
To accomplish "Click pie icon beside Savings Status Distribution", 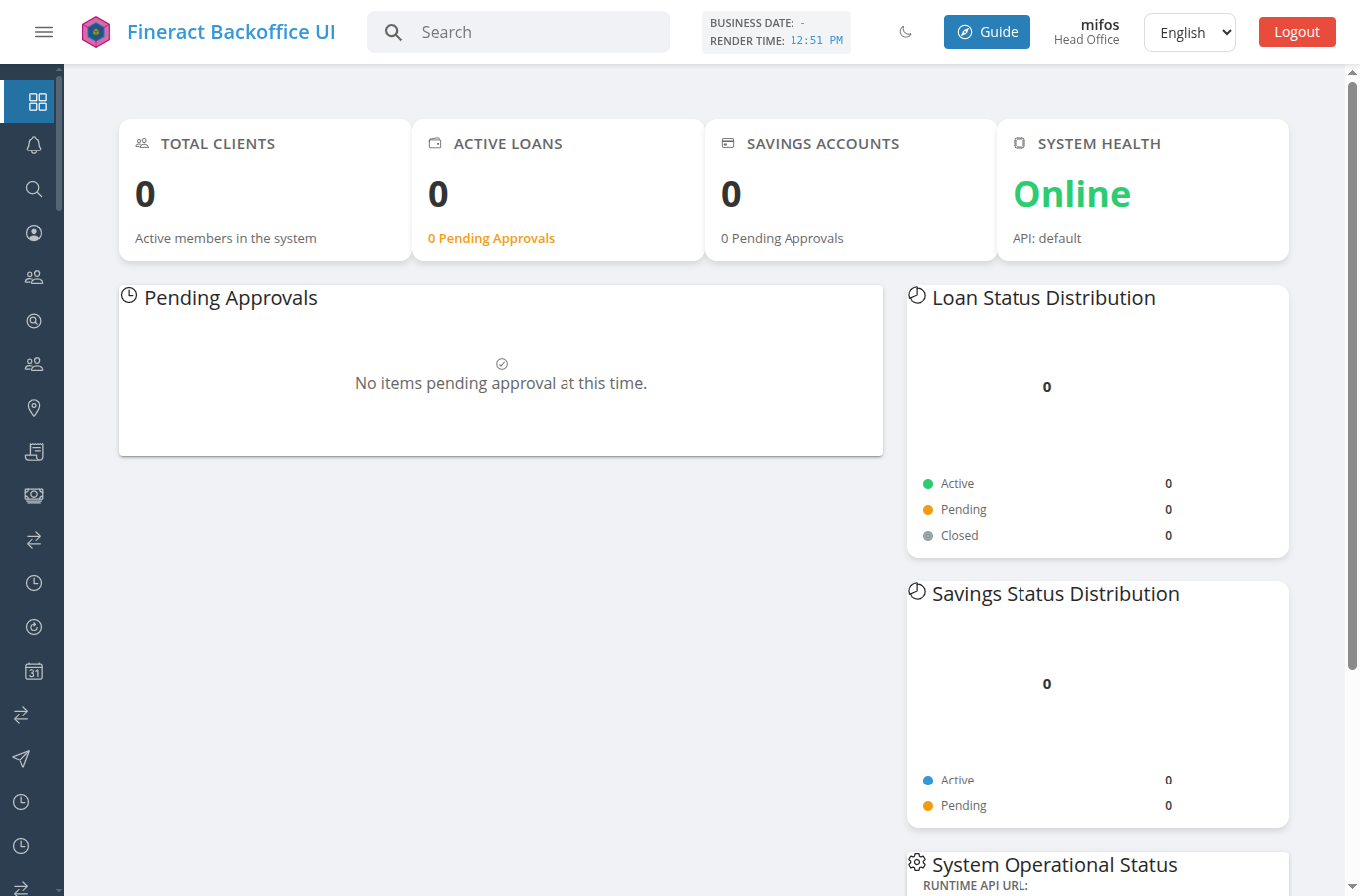I will tap(917, 591).
